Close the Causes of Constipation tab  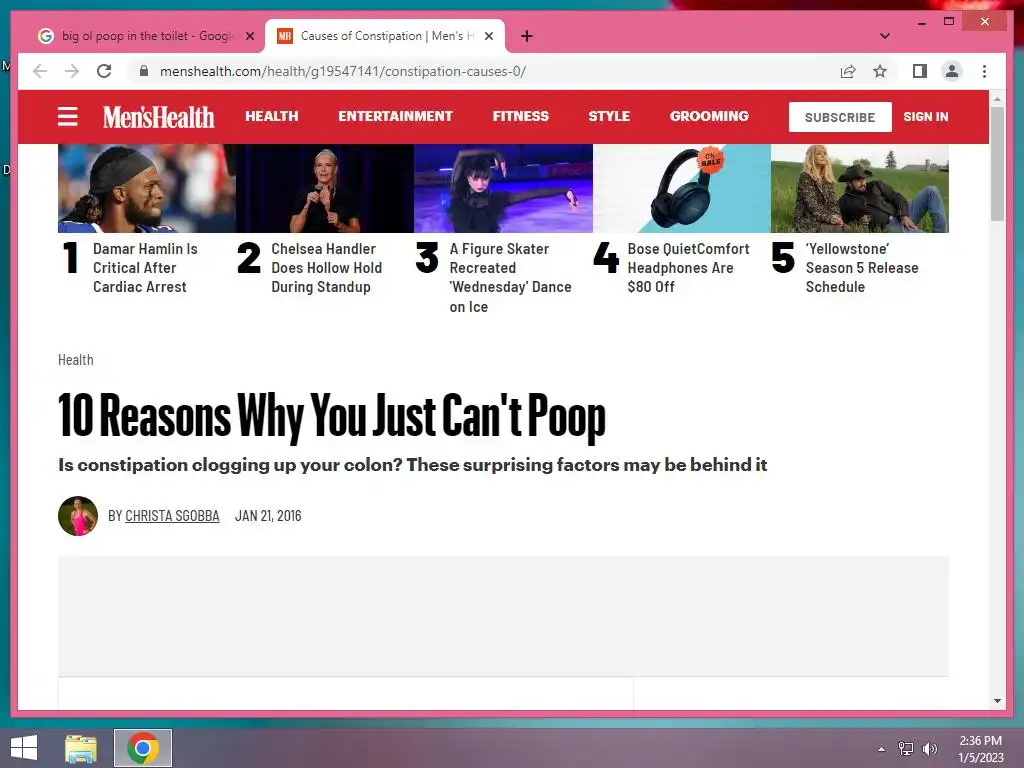tap(488, 36)
